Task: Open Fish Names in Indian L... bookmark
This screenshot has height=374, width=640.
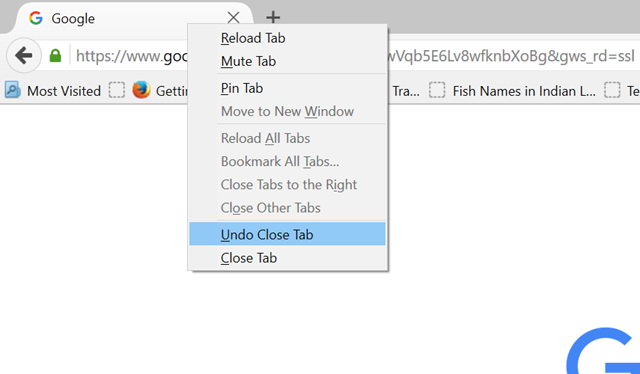Action: tap(524, 91)
